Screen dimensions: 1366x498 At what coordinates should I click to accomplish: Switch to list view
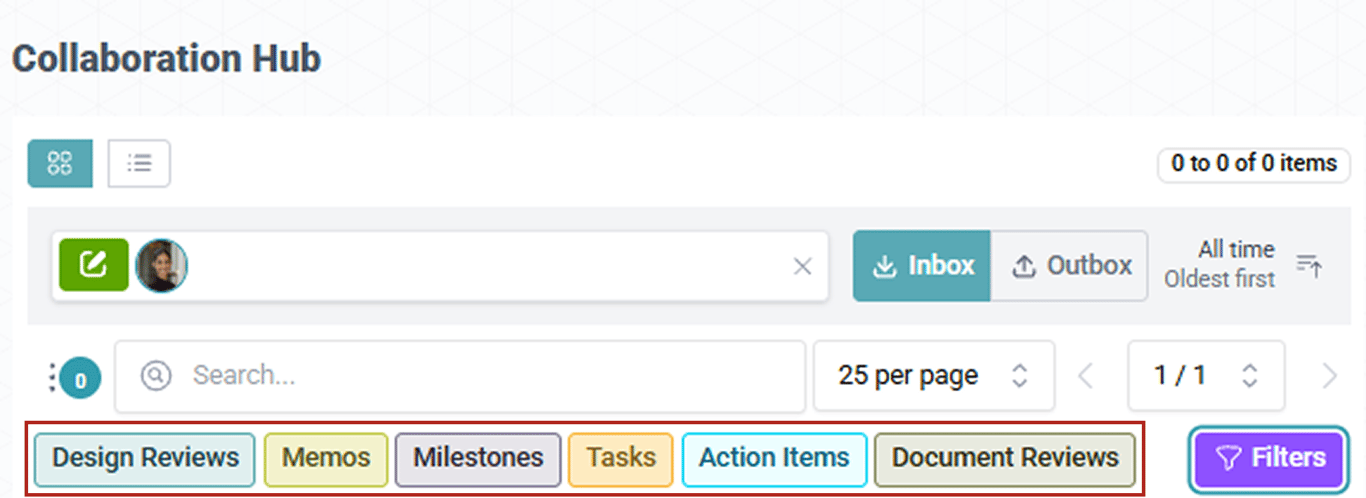pos(139,163)
